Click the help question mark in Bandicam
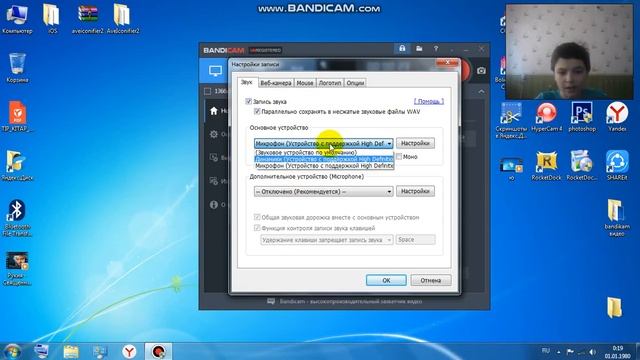Viewport: 640px width, 360px height. [x=436, y=49]
